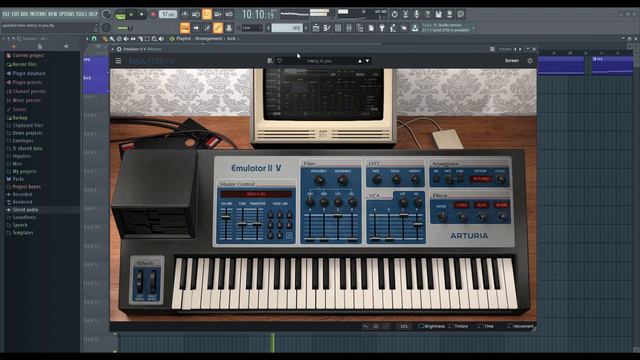Click the preset name in Emulator header
Viewport: 640px width, 360px height.
319,61
